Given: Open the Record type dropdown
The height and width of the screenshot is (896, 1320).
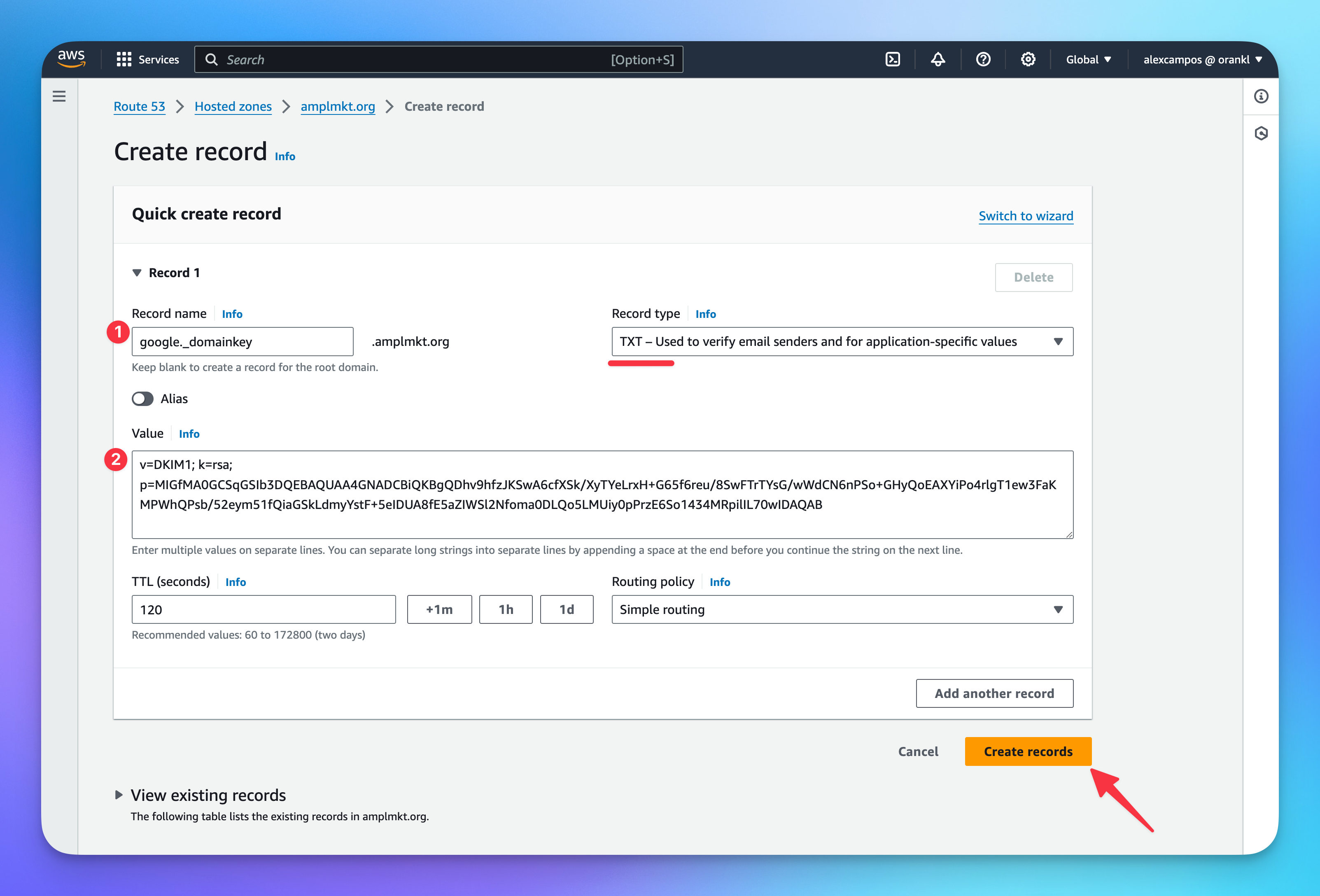Looking at the screenshot, I should (x=842, y=341).
